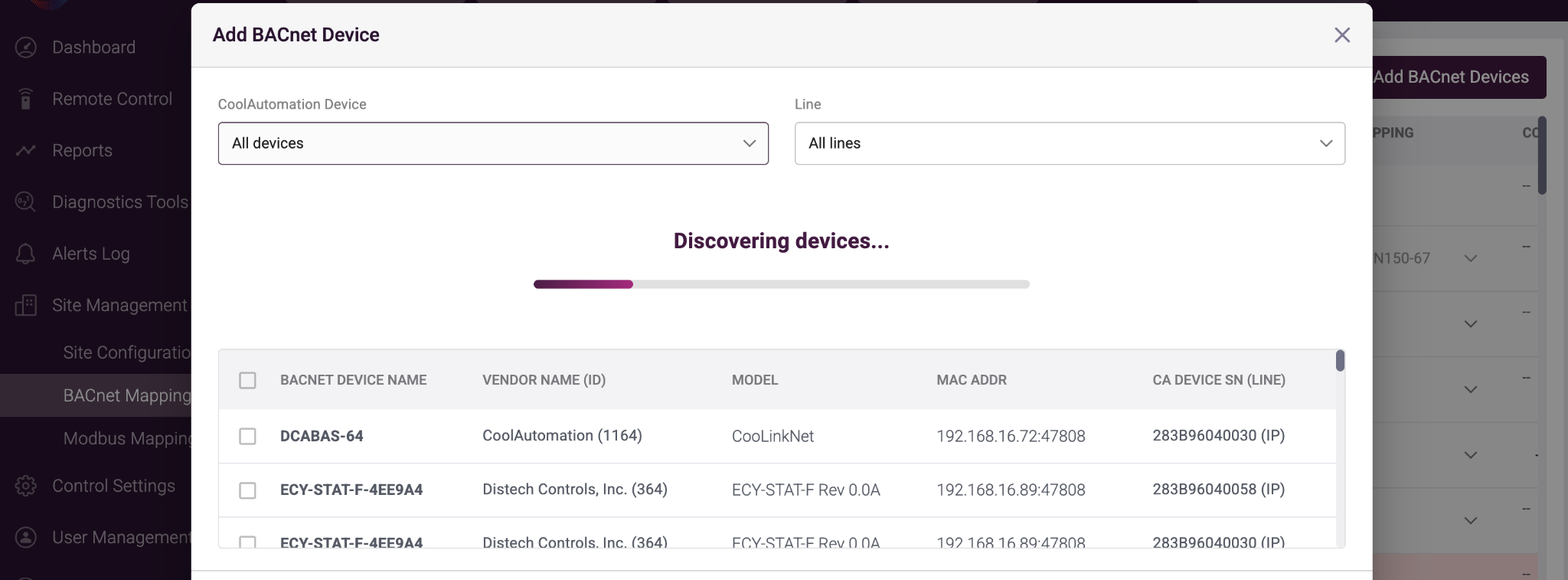Click the background page vertical scrollbar
The height and width of the screenshot is (580, 1568).
click(1542, 156)
